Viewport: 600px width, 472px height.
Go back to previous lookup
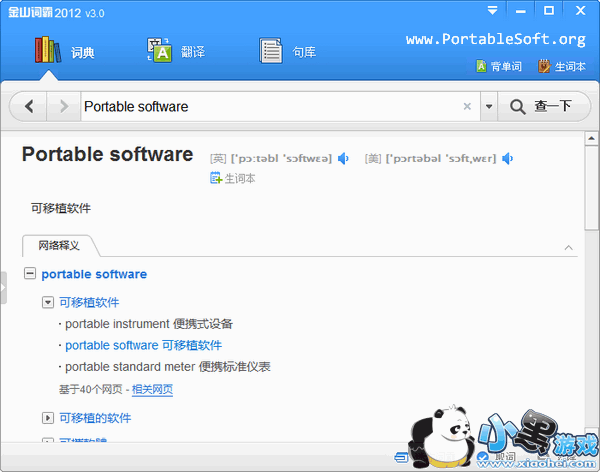point(29,106)
